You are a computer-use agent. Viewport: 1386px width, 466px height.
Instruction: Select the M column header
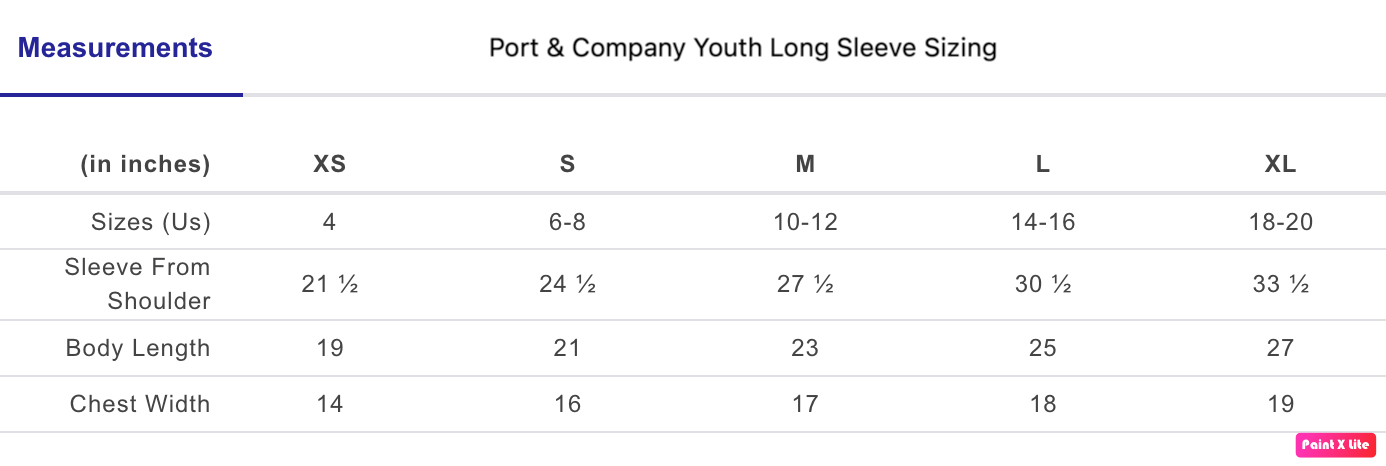click(x=805, y=165)
